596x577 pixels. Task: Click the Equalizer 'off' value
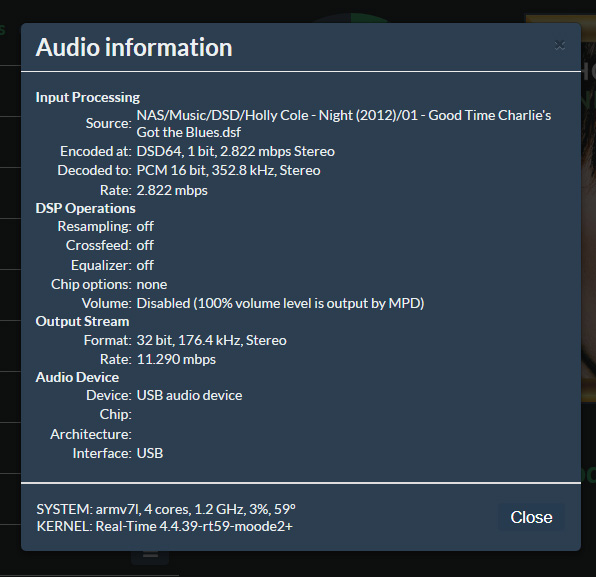click(x=145, y=265)
